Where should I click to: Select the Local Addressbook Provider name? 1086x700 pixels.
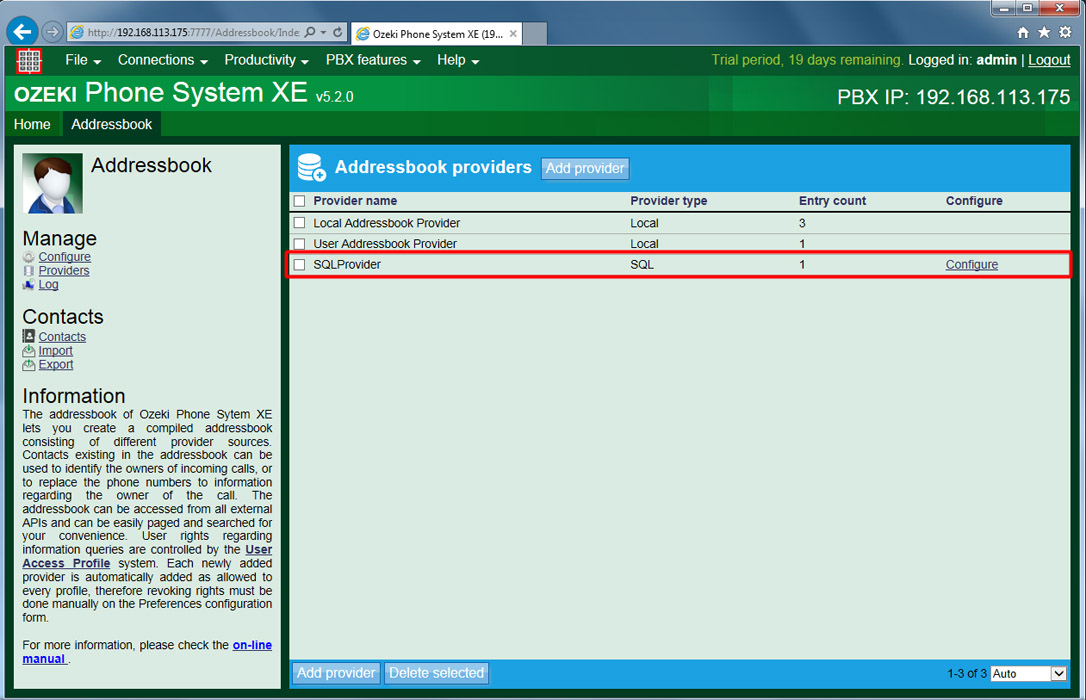(386, 223)
